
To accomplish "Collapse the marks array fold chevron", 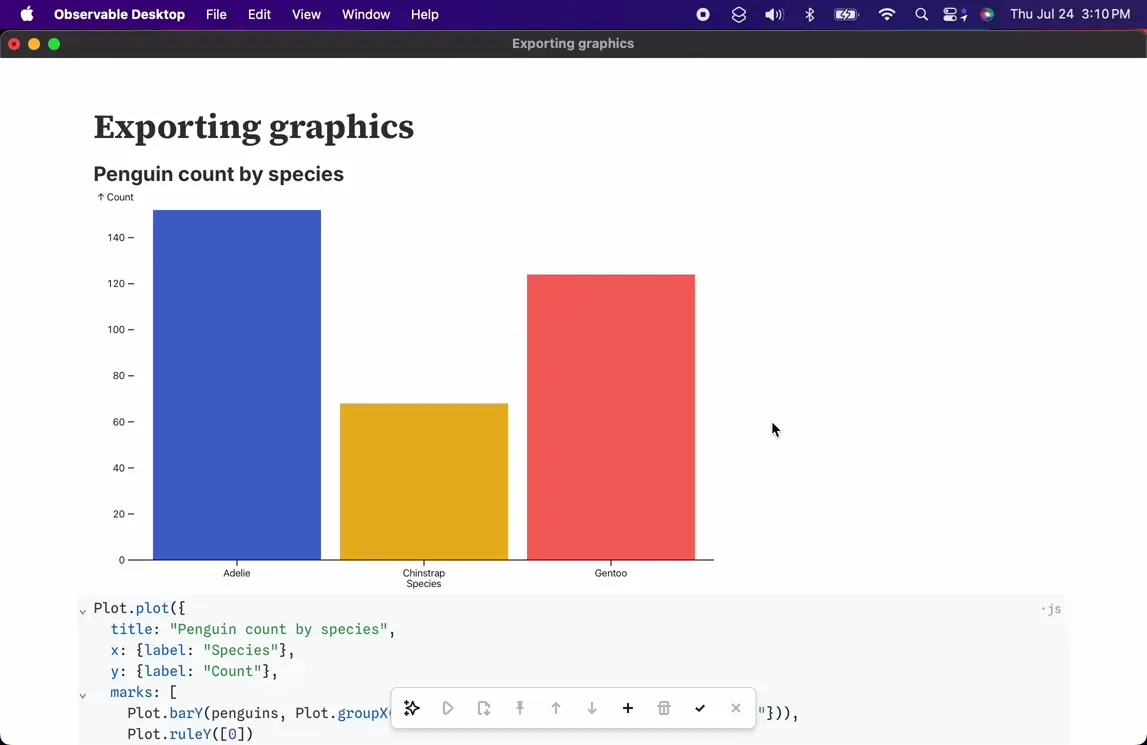I will click(83, 694).
